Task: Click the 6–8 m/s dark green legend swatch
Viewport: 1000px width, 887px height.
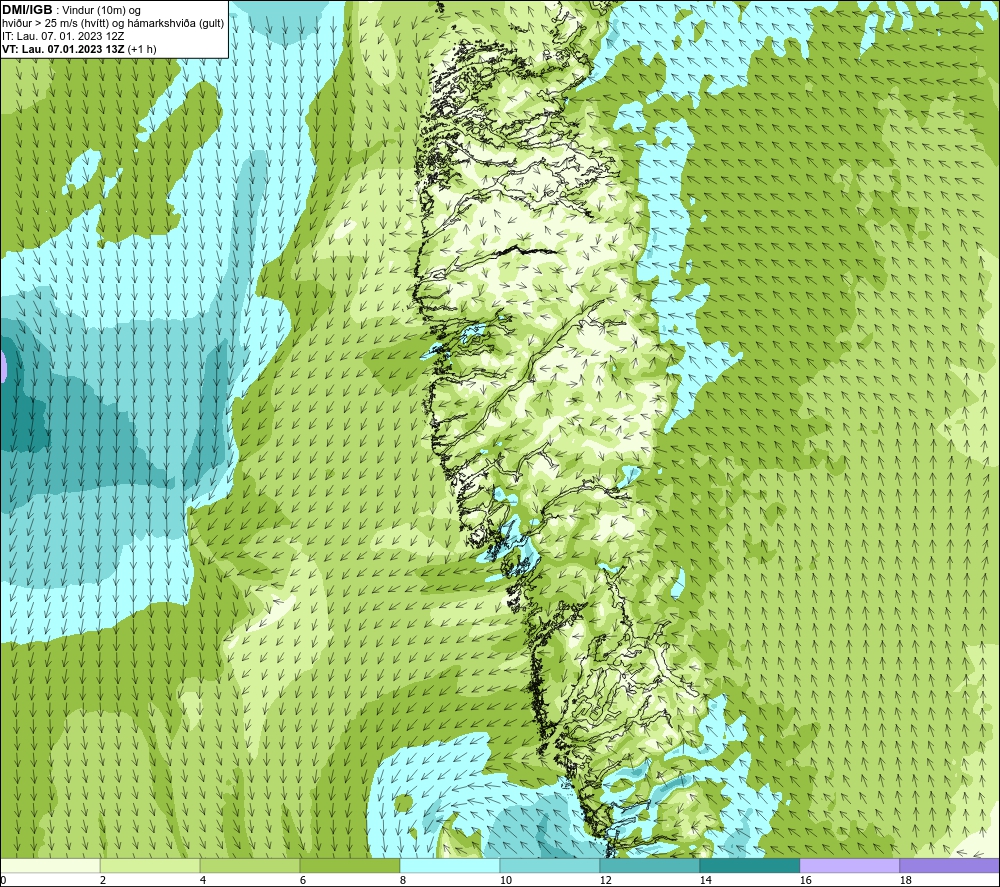Action: 349,865
